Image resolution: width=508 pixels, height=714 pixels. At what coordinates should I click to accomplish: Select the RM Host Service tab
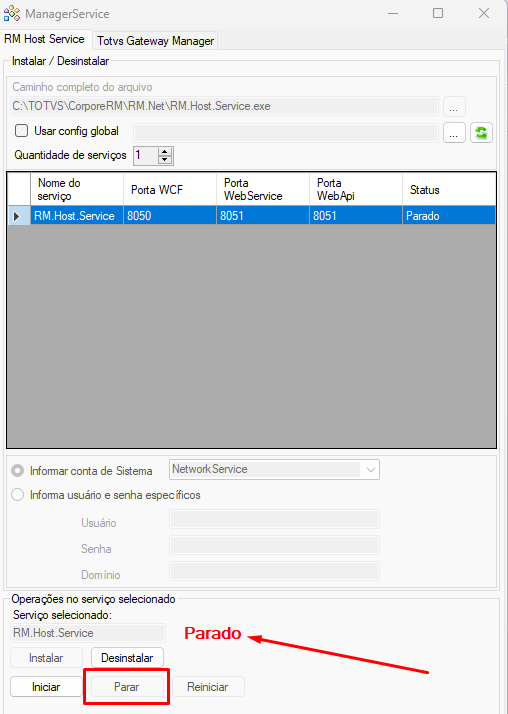[x=45, y=39]
